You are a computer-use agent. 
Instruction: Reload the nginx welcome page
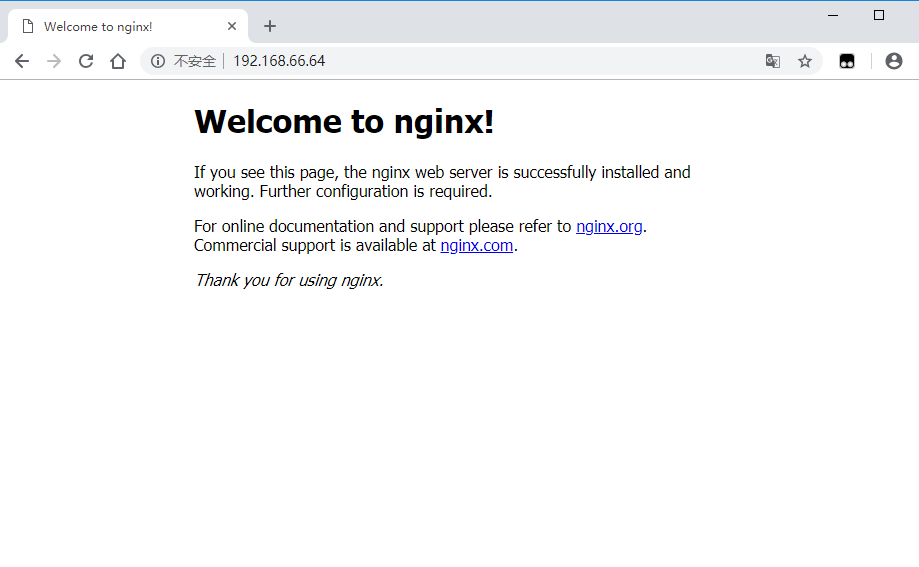point(86,61)
